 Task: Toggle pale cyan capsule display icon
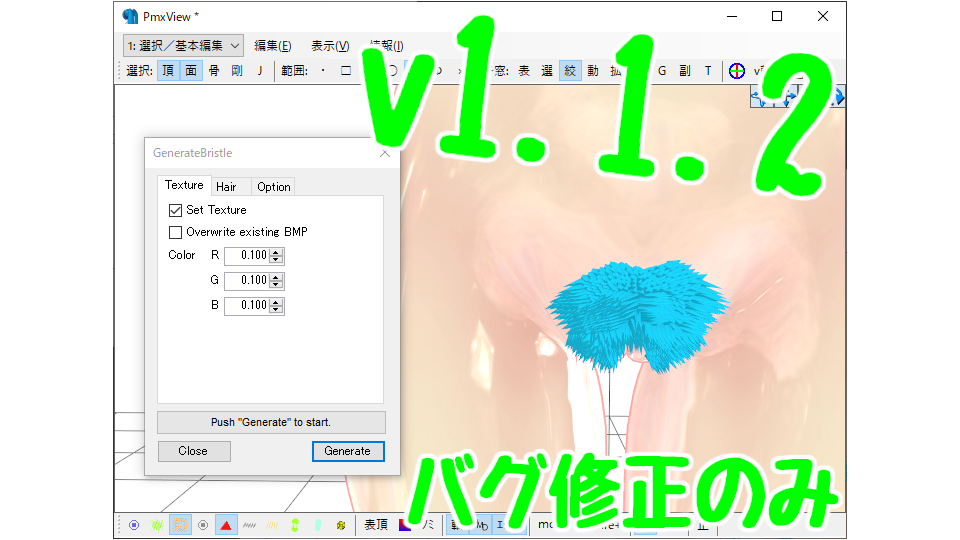click(318, 525)
